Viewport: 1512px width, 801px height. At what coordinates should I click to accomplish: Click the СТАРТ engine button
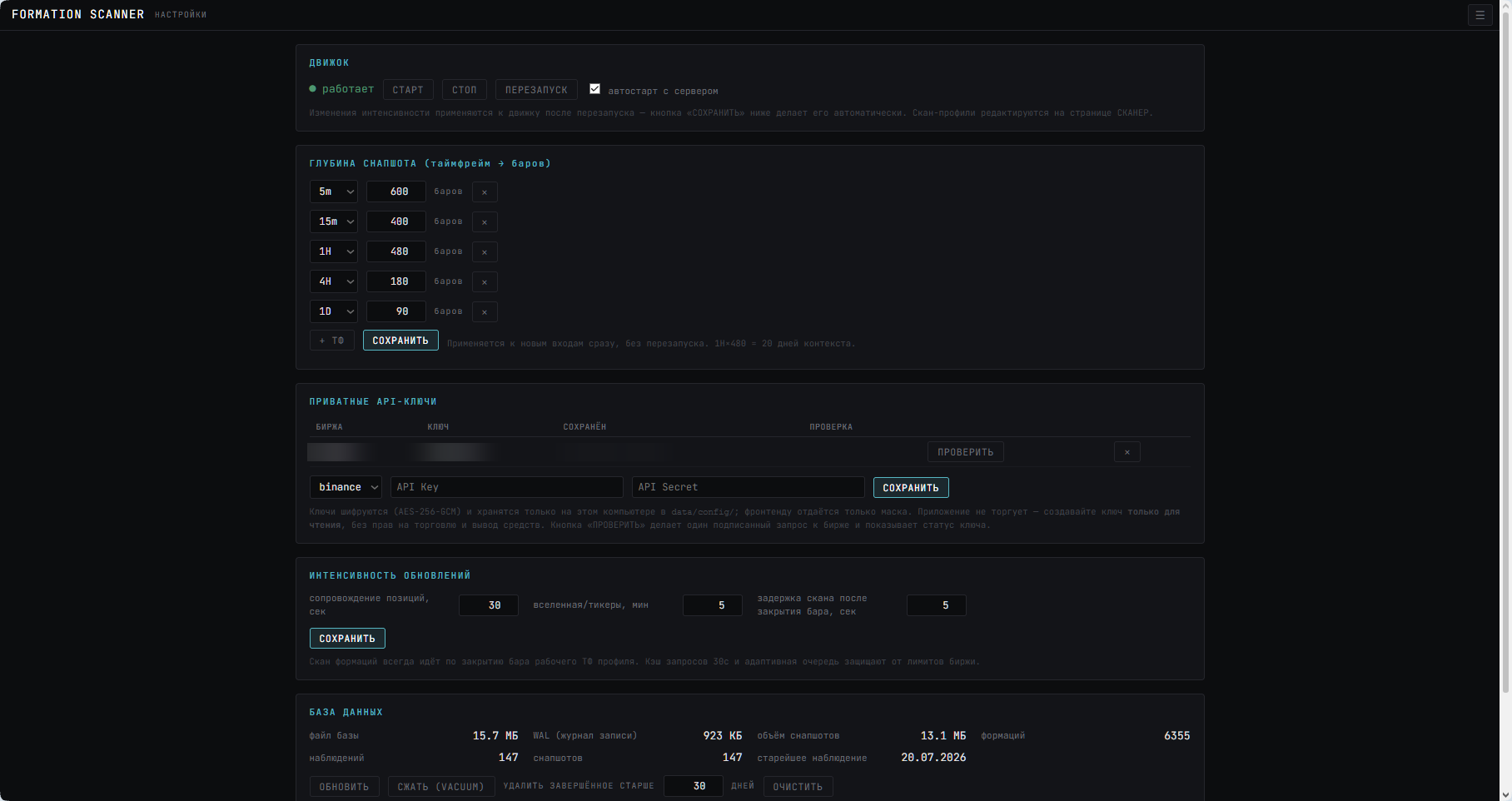(x=408, y=90)
